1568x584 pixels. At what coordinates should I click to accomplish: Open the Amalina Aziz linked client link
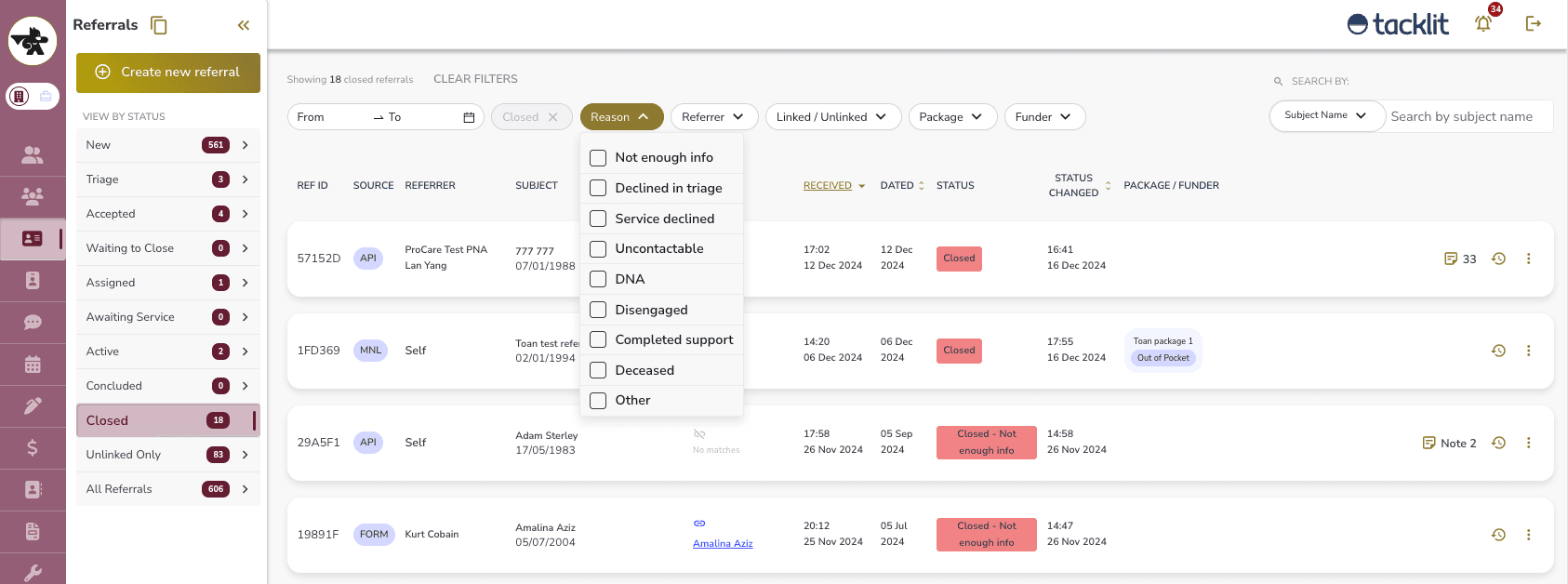coord(723,544)
